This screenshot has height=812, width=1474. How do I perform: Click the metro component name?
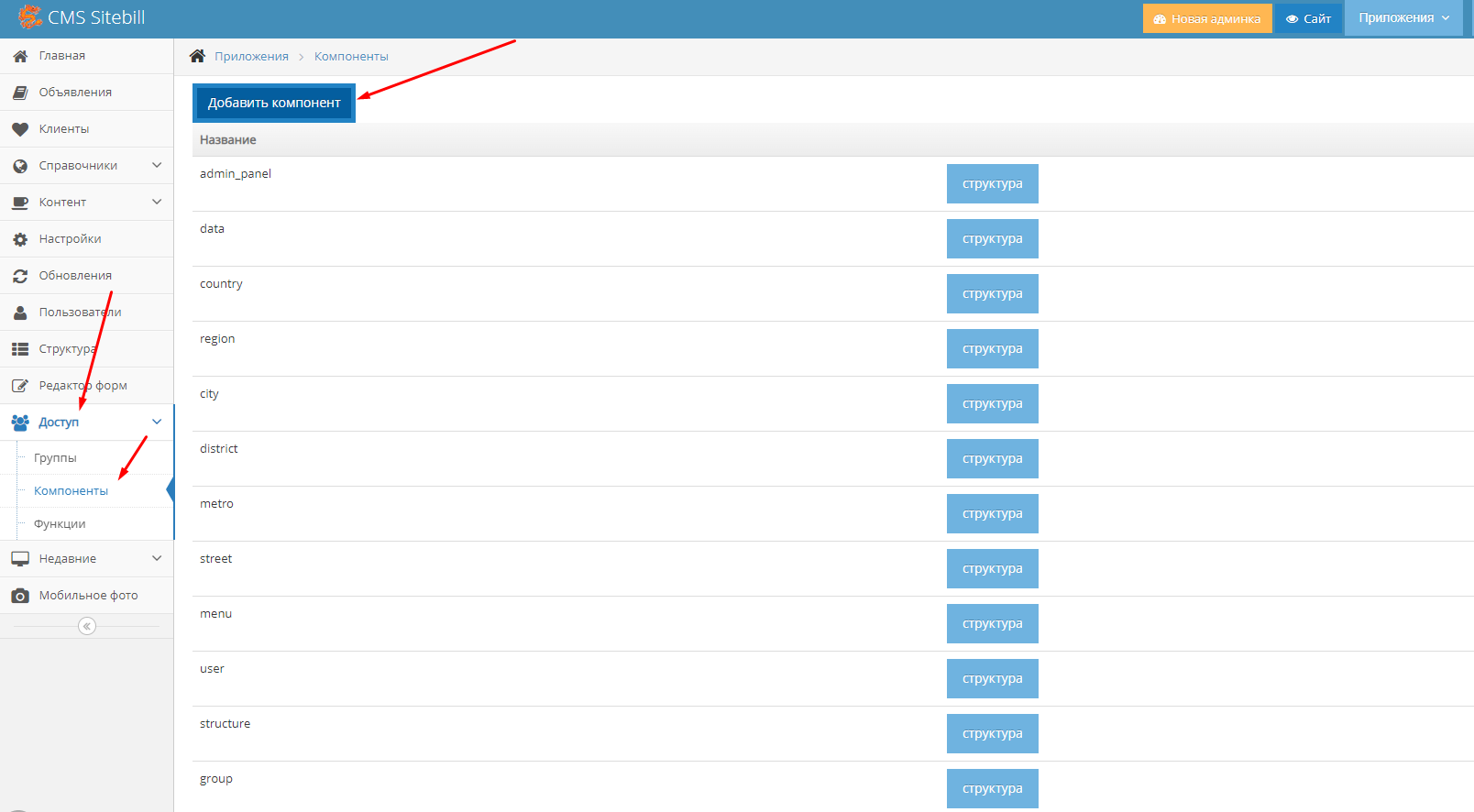coord(216,504)
